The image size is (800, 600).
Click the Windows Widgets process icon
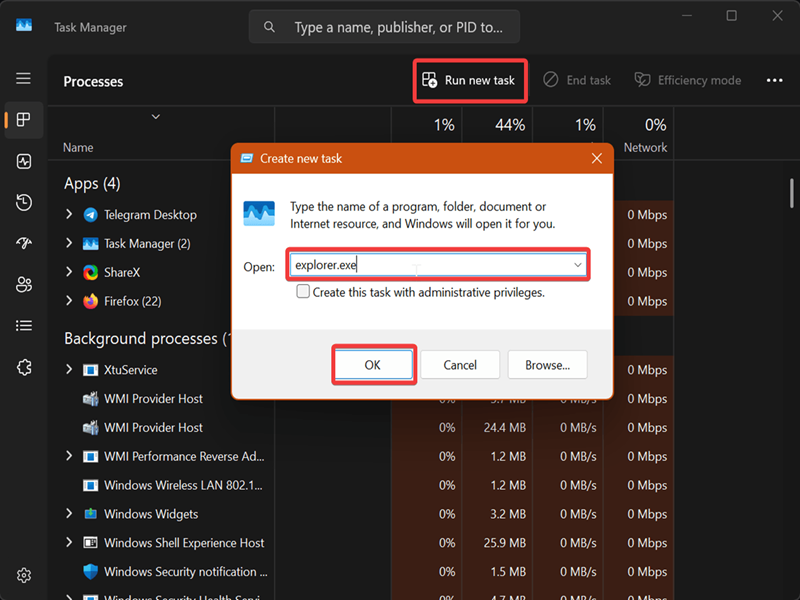(90, 514)
